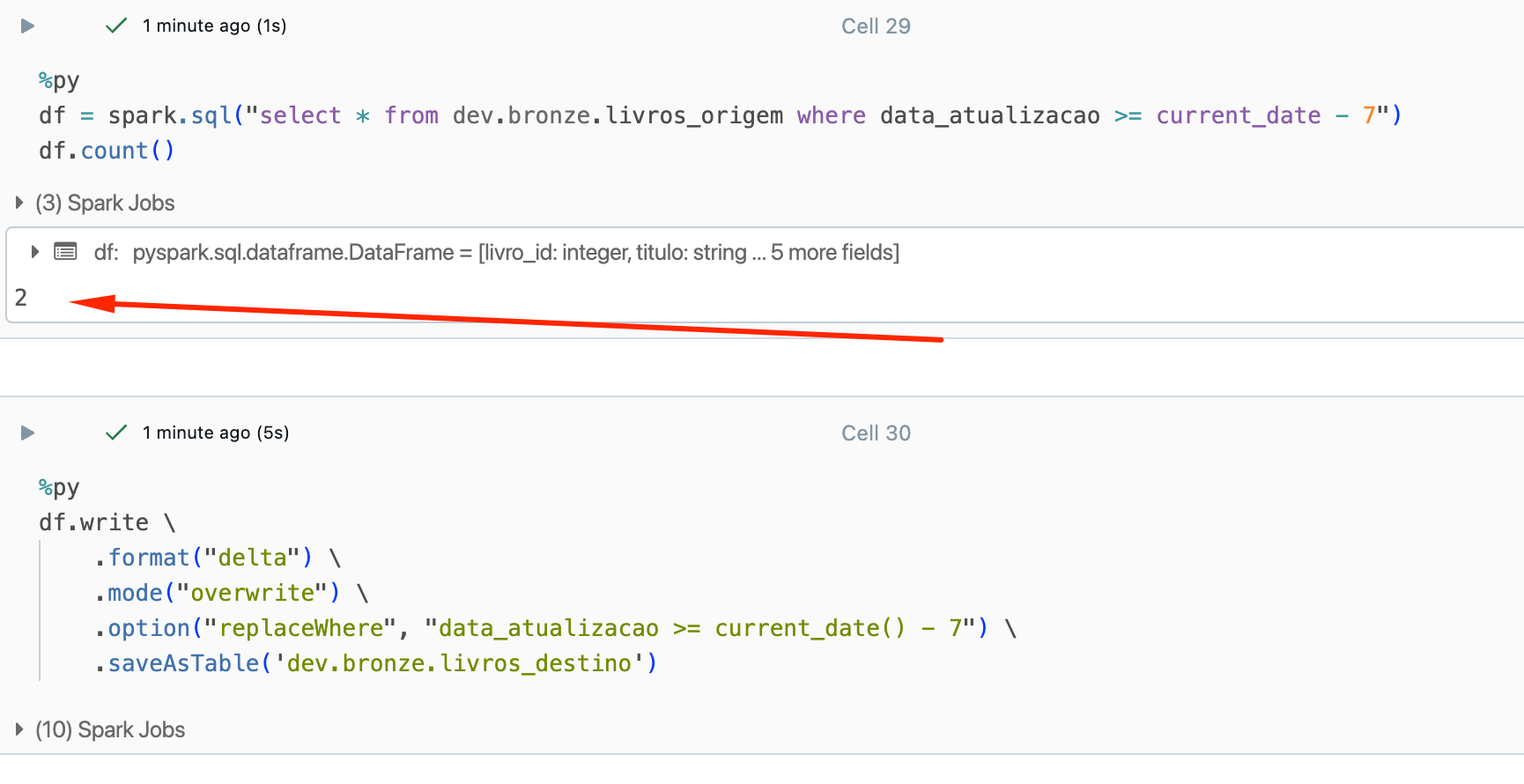Screen dimensions: 1524x784
Task: Place cursor in the spark.sql query line
Action: (x=720, y=115)
